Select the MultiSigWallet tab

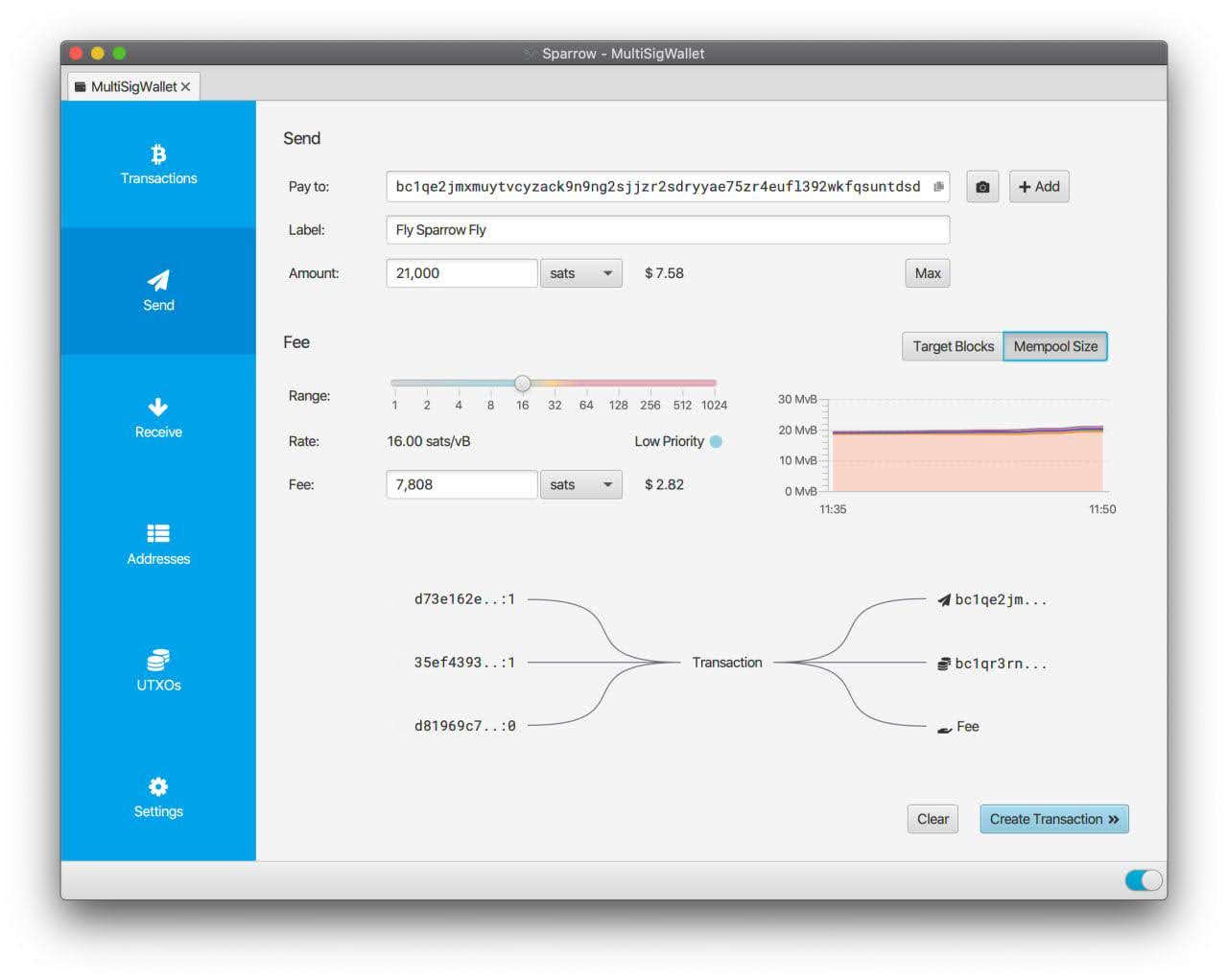pyautogui.click(x=132, y=86)
